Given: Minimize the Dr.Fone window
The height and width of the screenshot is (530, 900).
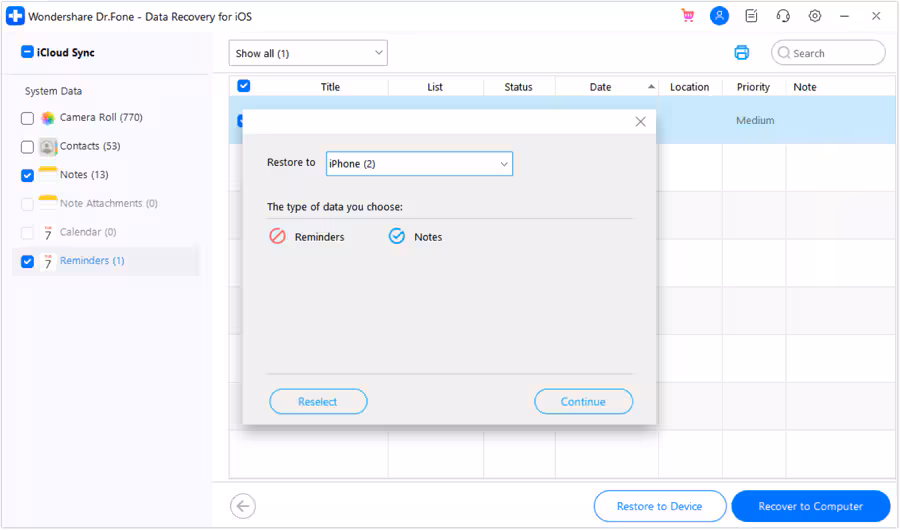Looking at the screenshot, I should tap(844, 16).
